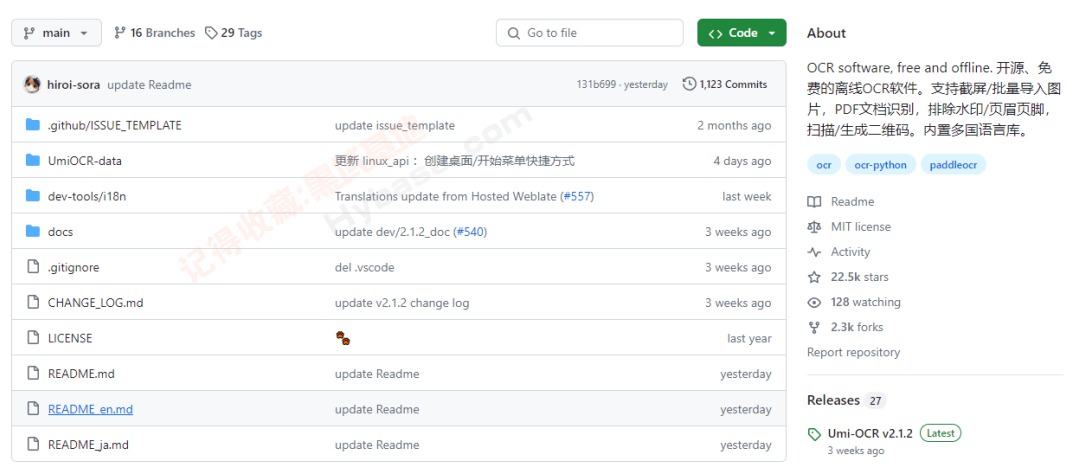This screenshot has width=1072, height=468.
Task: Click the Readme book icon
Action: point(814,202)
